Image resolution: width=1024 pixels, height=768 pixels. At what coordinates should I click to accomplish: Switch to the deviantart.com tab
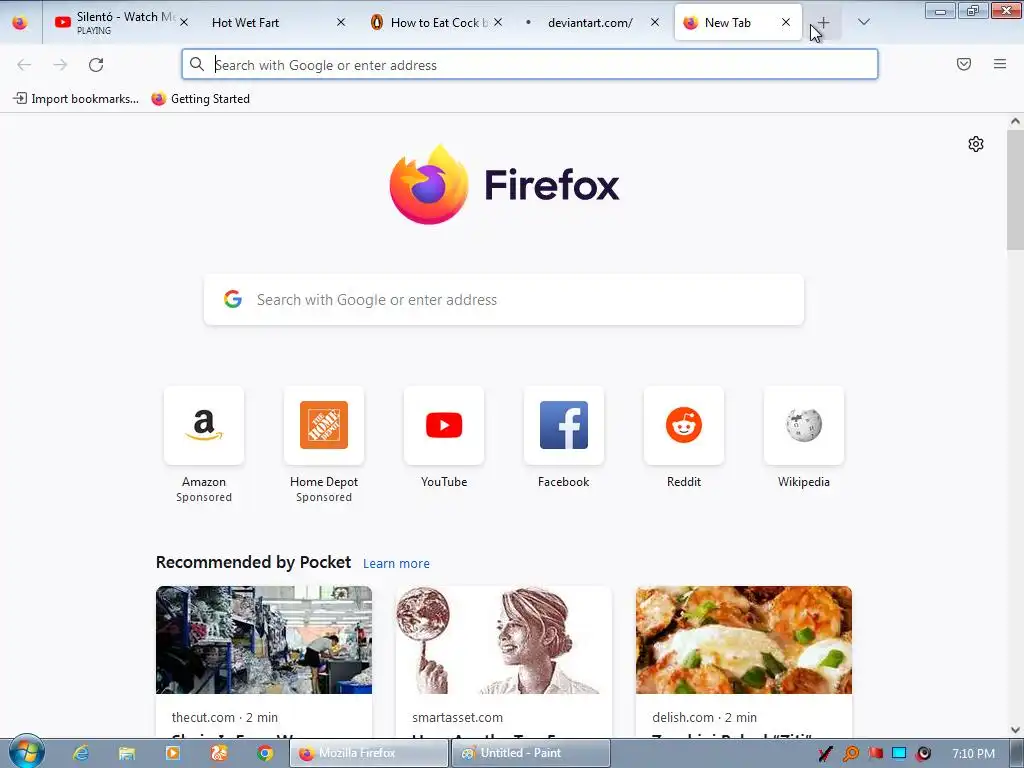[590, 22]
